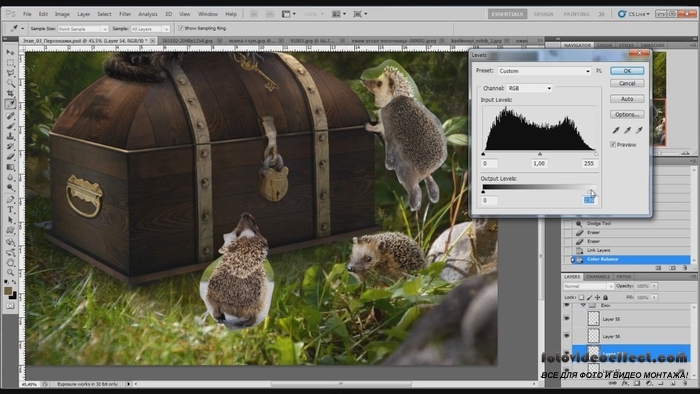Toggle the lock transparent pixels option
The image size is (700, 394).
coord(581,297)
